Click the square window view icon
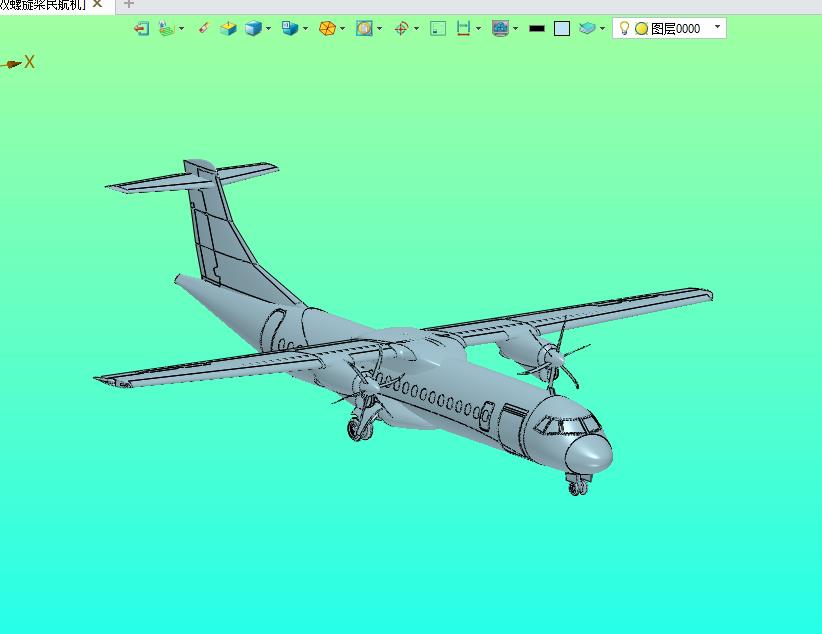Image resolution: width=822 pixels, height=634 pixels. tap(438, 28)
